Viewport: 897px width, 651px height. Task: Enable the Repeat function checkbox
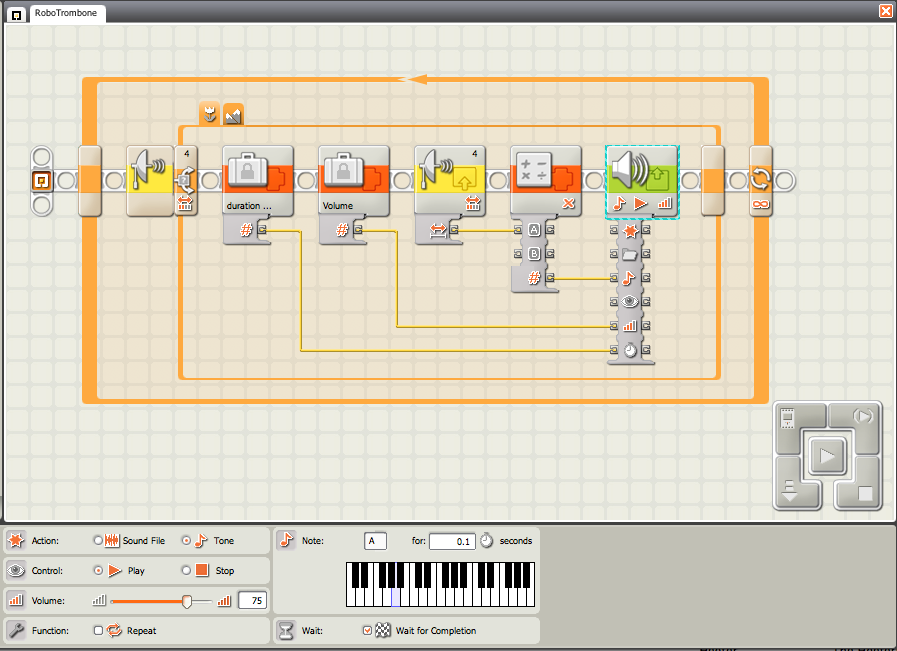pyautogui.click(x=98, y=631)
